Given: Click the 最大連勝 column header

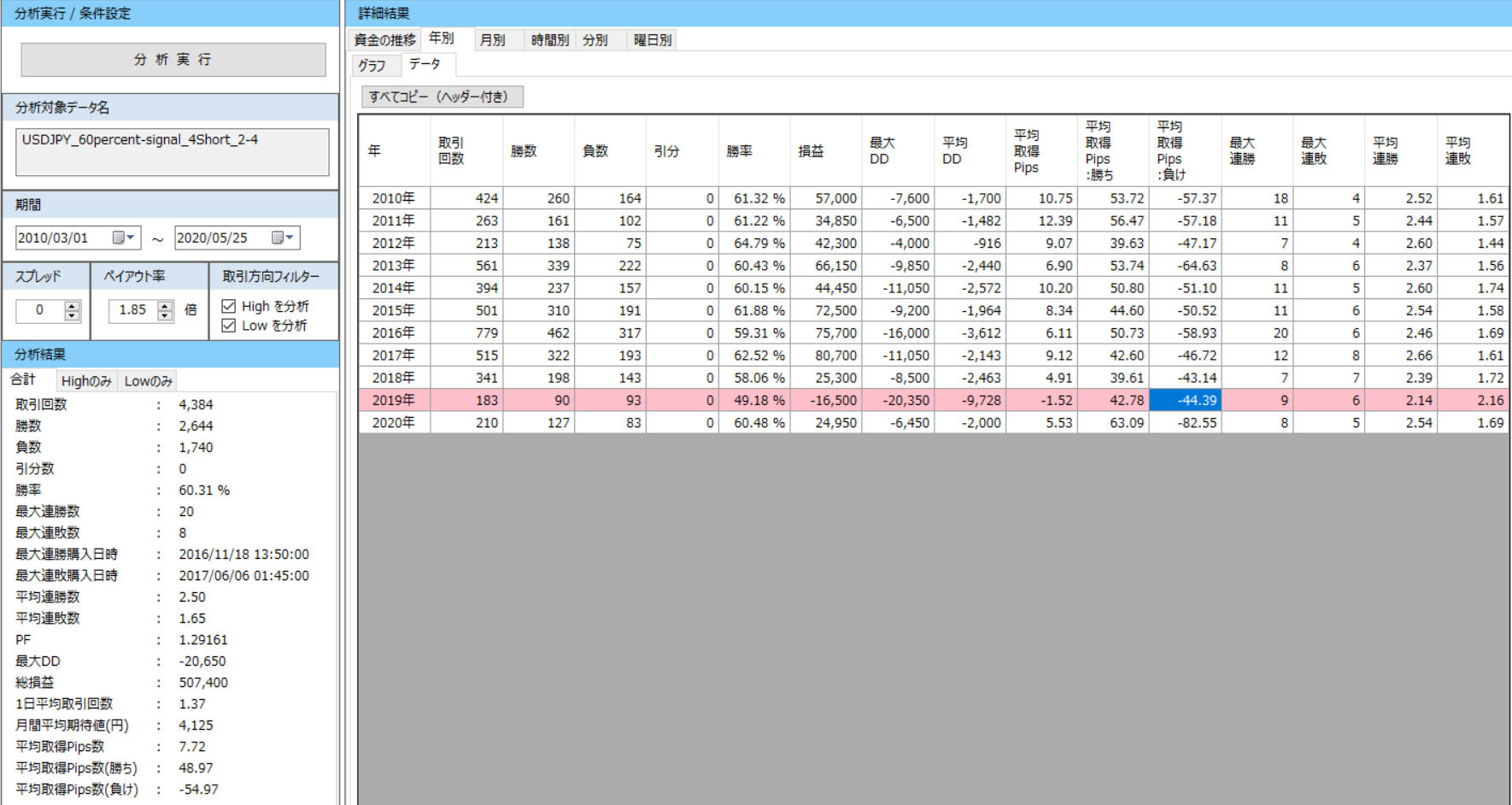Looking at the screenshot, I should point(1257,151).
